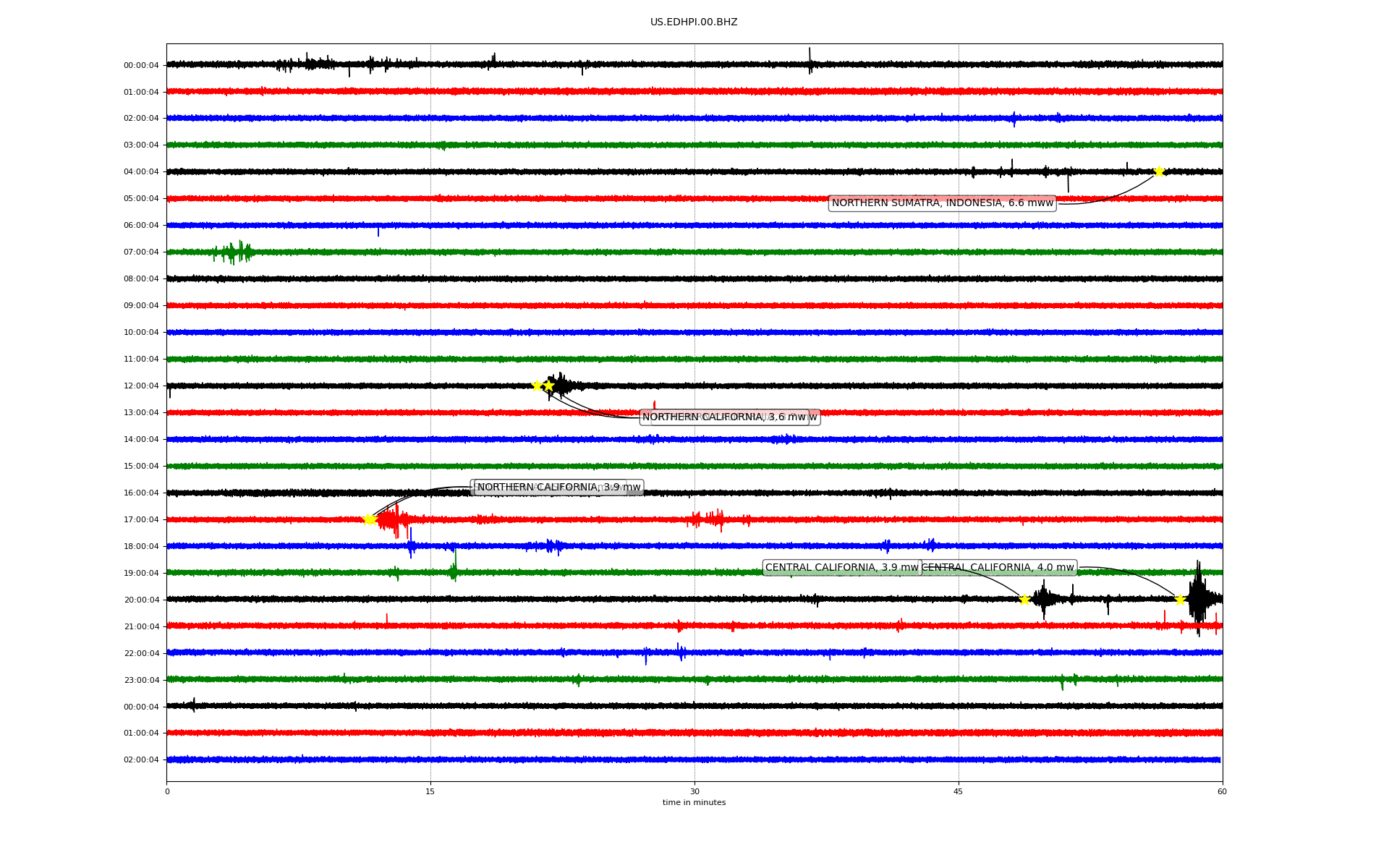Click the 45 tick on x-axis
The height and width of the screenshot is (868, 1389).
click(959, 791)
